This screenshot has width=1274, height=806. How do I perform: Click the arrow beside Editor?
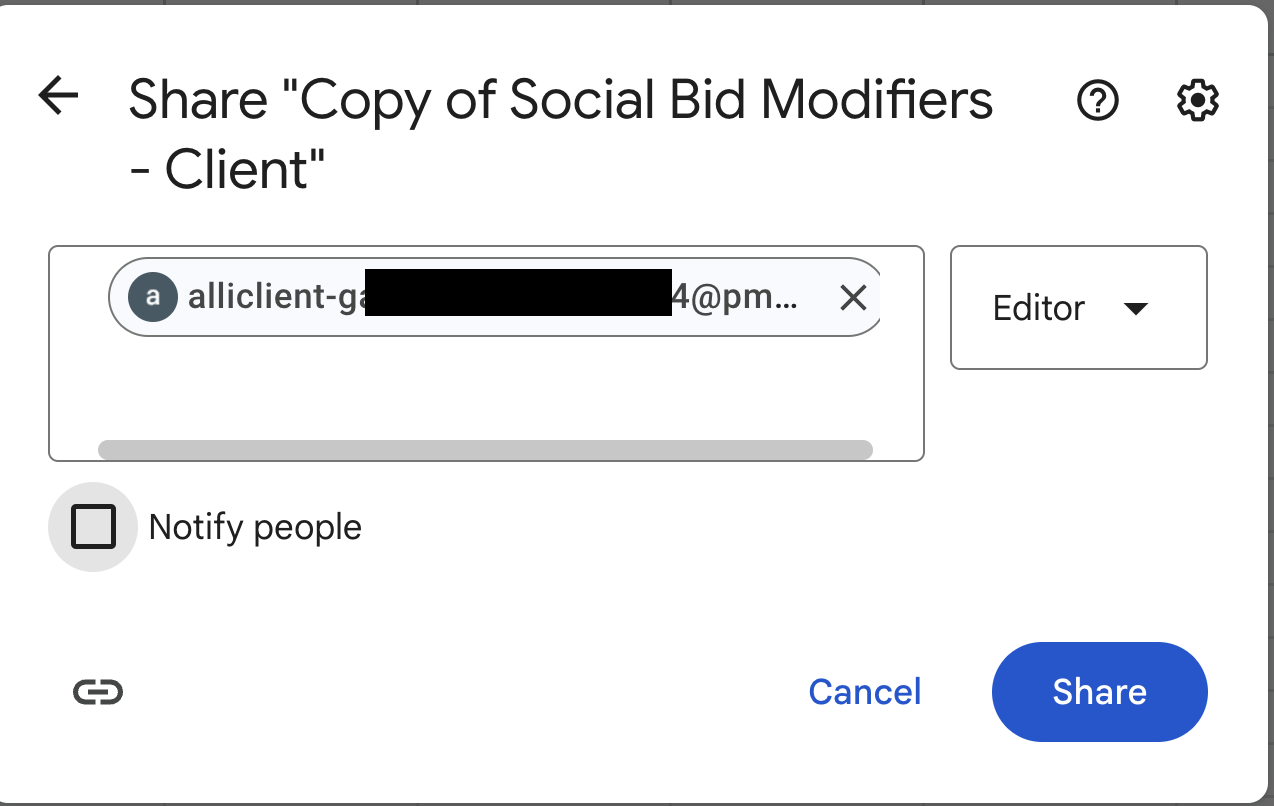tap(1135, 309)
